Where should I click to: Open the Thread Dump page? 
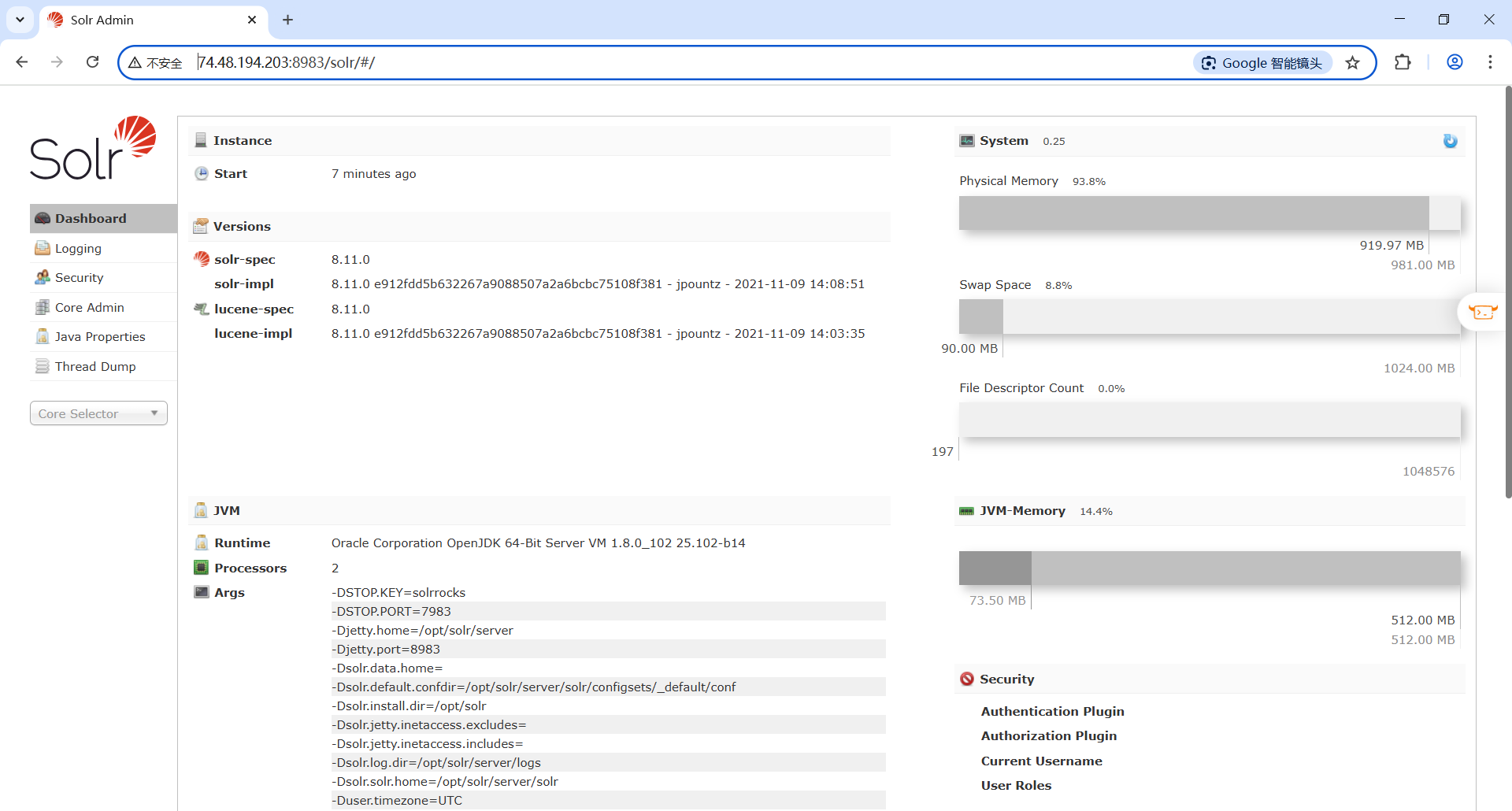pos(103,367)
